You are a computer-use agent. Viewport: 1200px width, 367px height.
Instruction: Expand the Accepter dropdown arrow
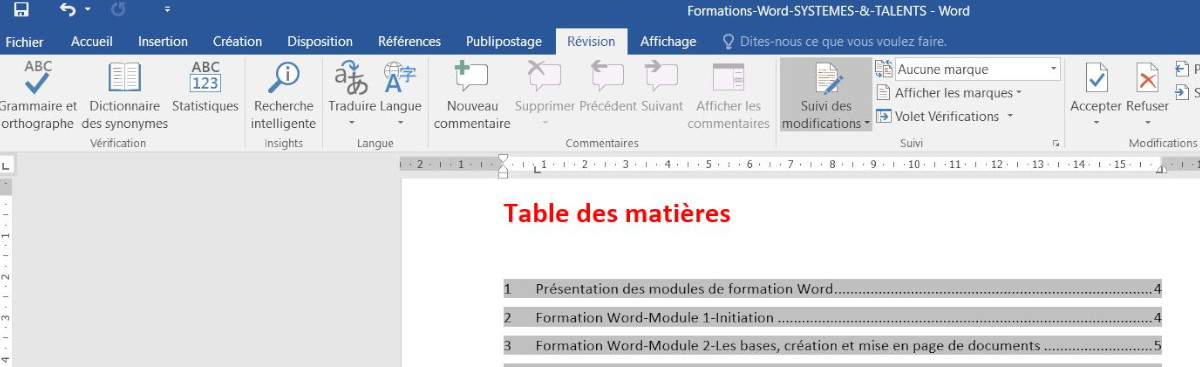[1096, 123]
